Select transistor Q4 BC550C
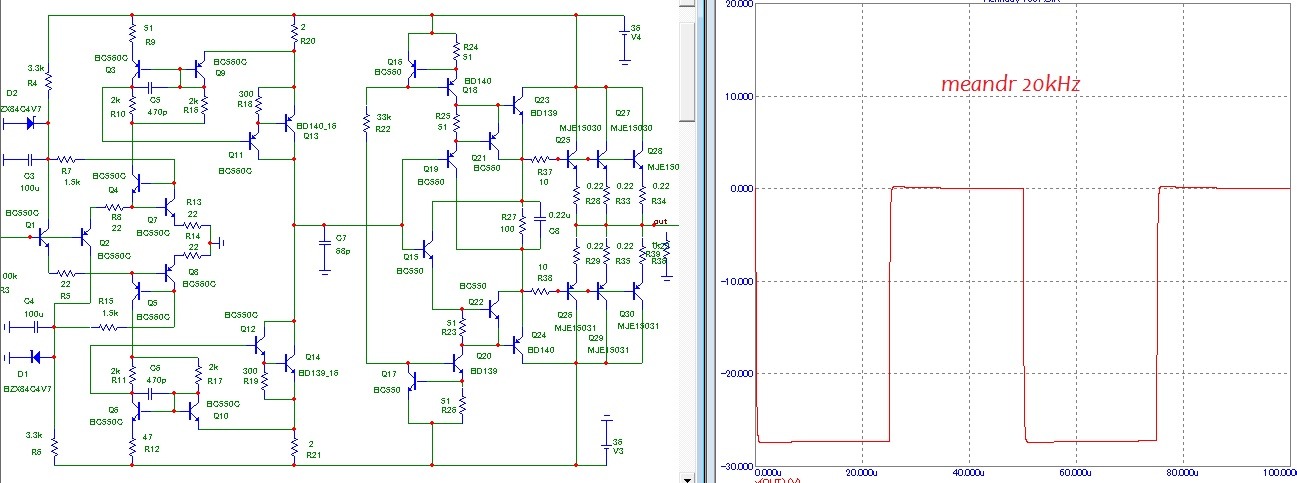Viewport: 1297px width, 483px height. [138, 182]
